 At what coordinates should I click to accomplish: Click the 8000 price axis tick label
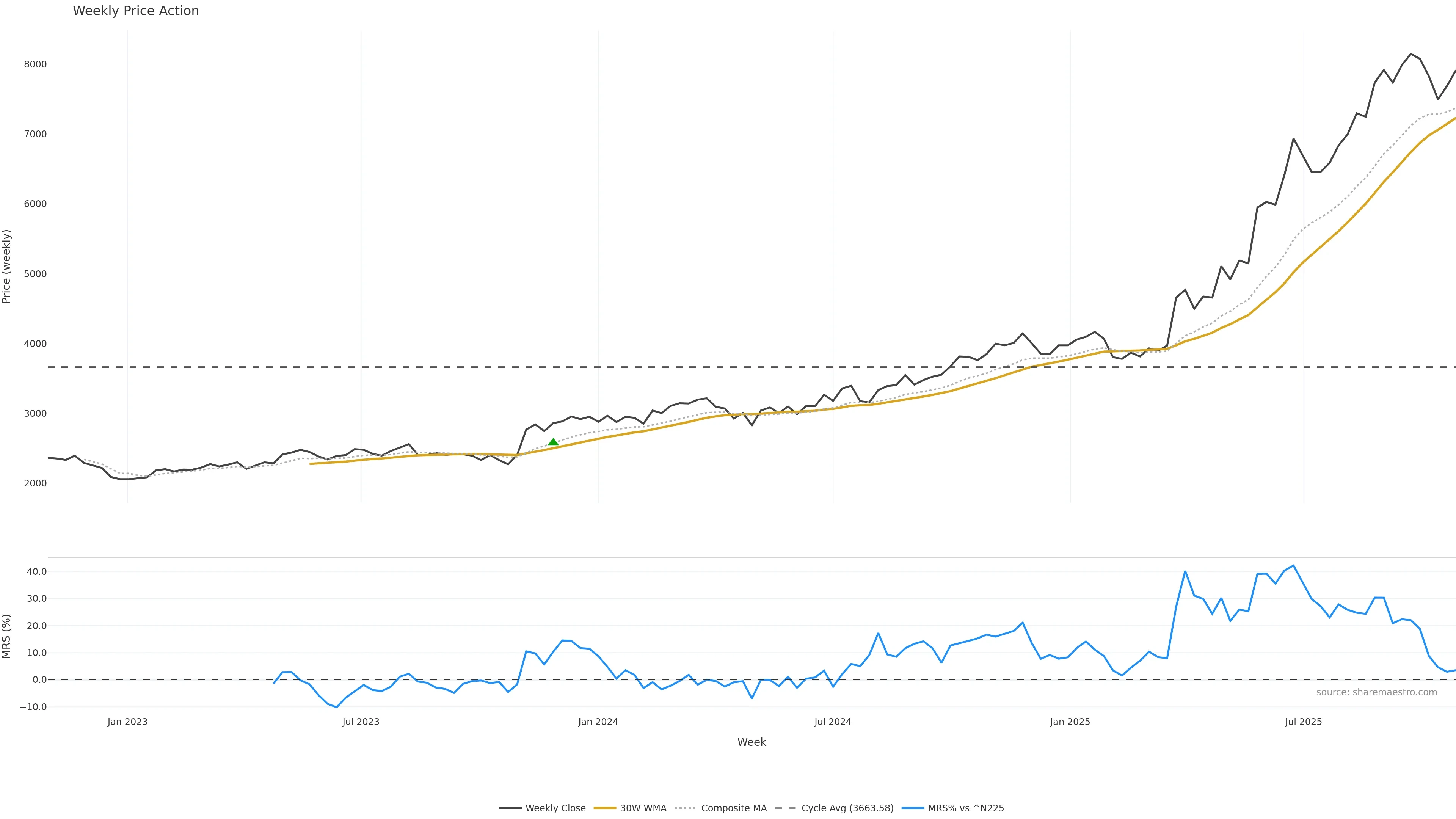35,64
